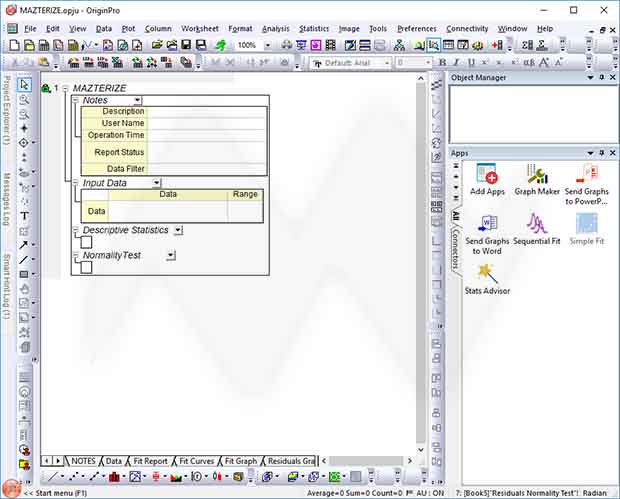Switch to the Fit Graph sheet tab
Viewport: 620px width, 499px height.
240,461
